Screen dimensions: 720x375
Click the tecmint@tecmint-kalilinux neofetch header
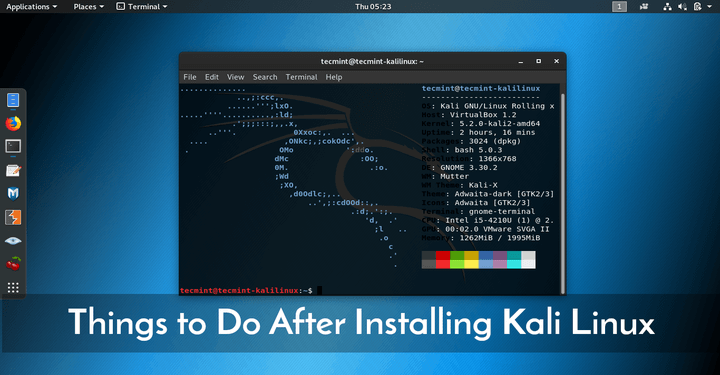[x=481, y=88]
